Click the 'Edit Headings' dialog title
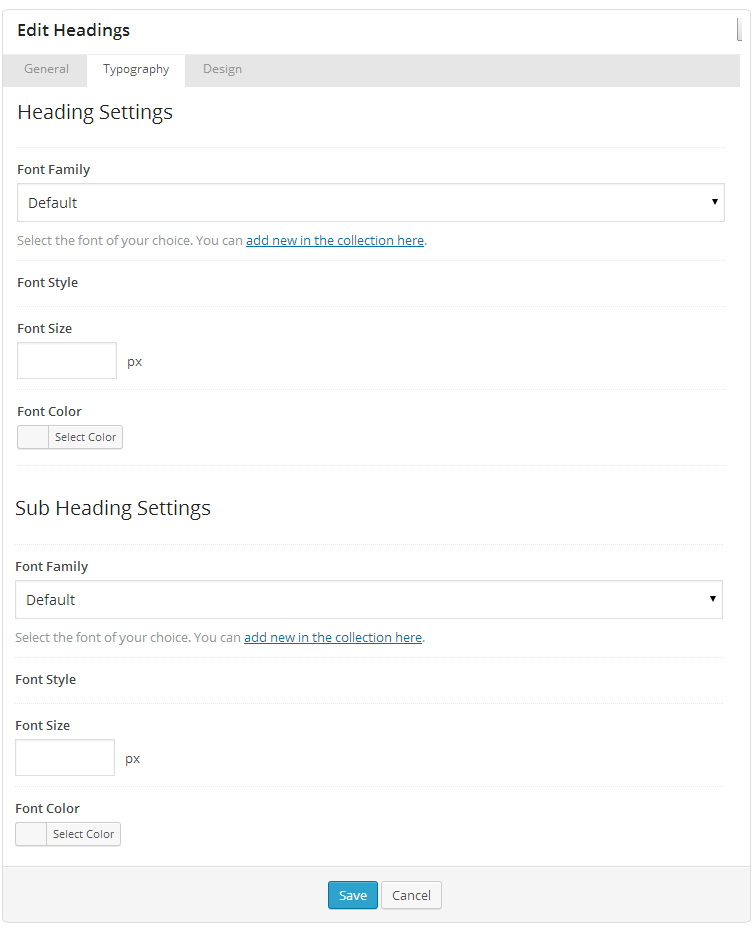Viewport: 756px width, 928px height. [74, 30]
